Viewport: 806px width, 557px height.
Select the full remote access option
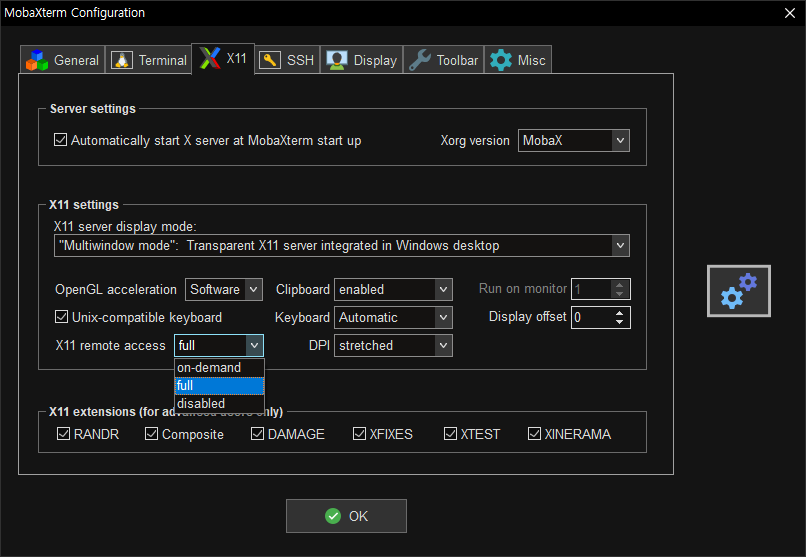click(219, 385)
